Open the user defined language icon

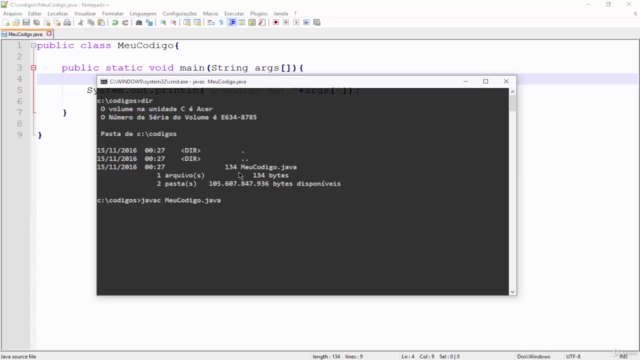coord(242,22)
